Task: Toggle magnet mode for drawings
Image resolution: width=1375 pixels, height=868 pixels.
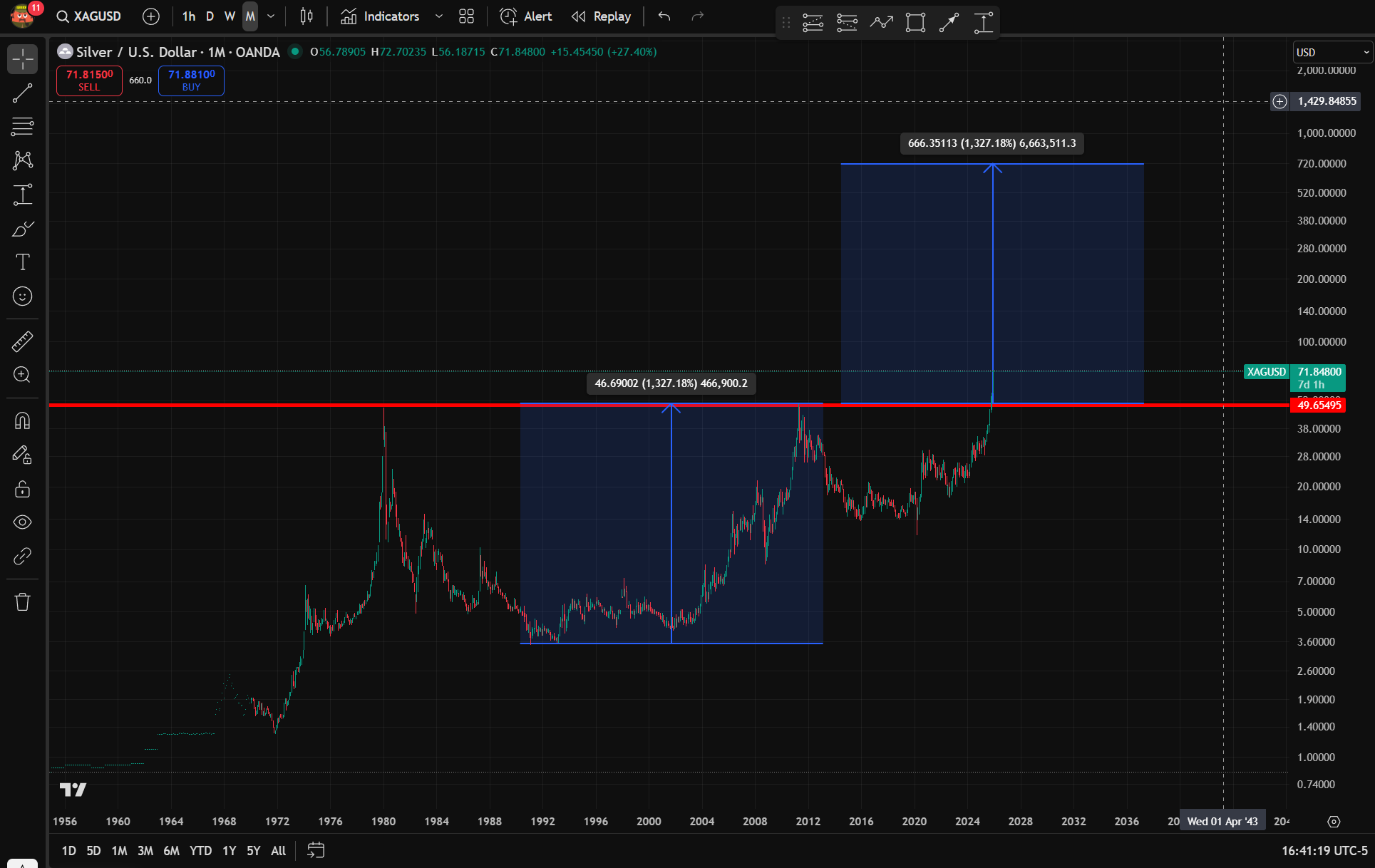Action: click(22, 421)
